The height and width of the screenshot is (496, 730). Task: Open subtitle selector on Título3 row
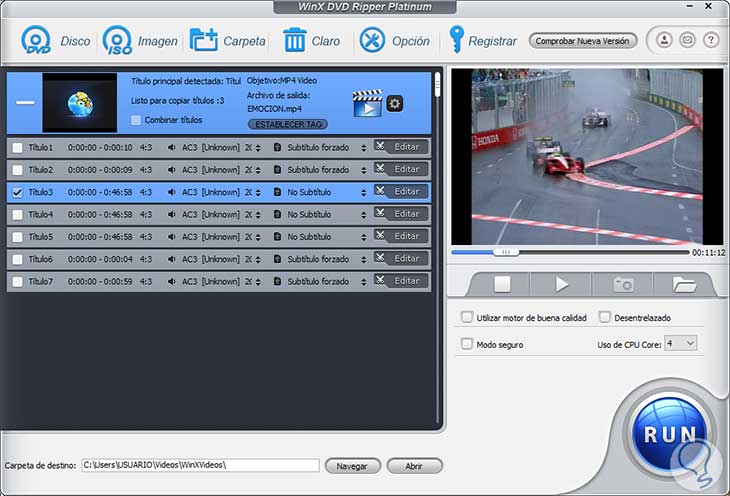364,193
